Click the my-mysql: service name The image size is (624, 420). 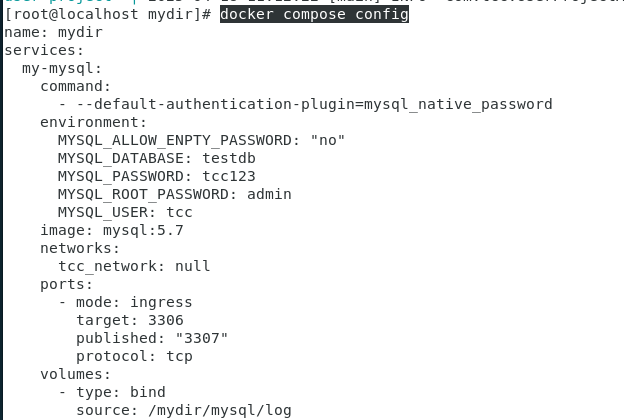[62, 68]
